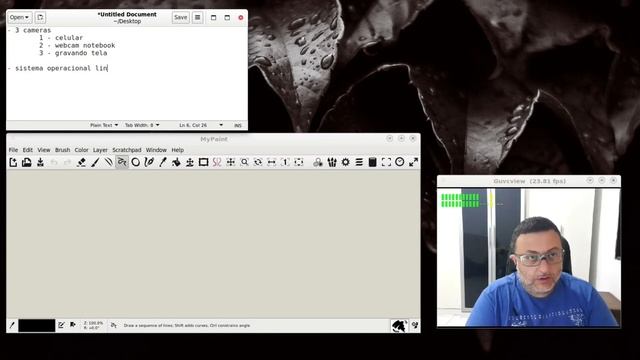
Task: Select the symmetry editing tool
Action: (217, 162)
